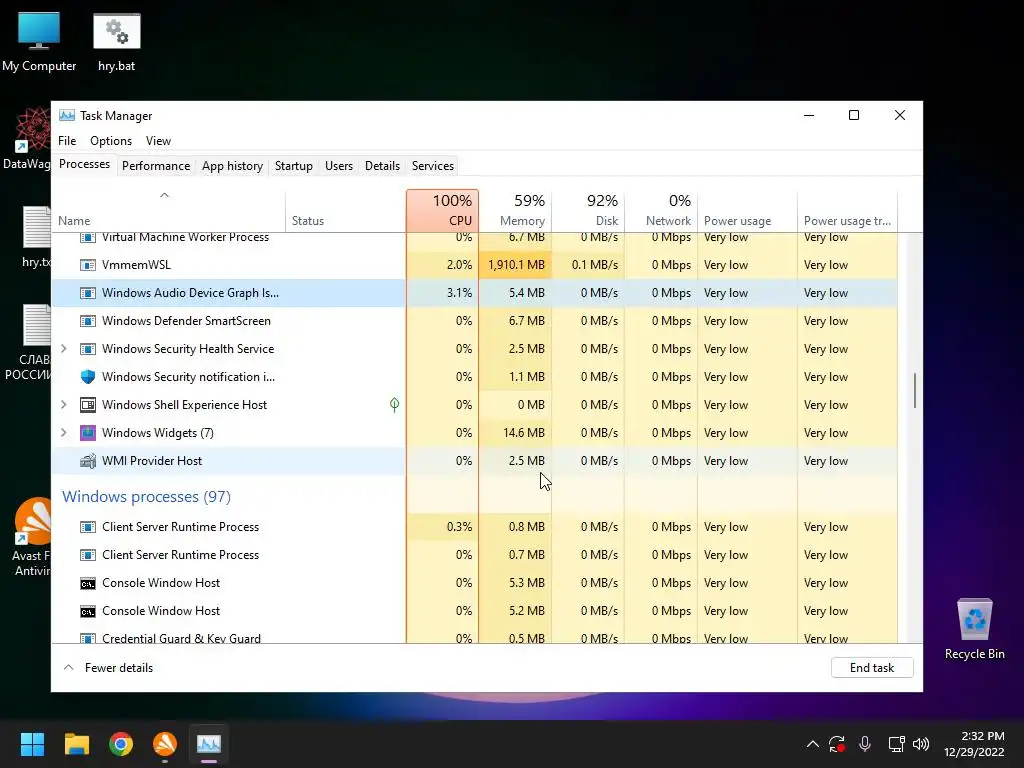
Task: Switch to the Startup tab
Action: coord(294,166)
